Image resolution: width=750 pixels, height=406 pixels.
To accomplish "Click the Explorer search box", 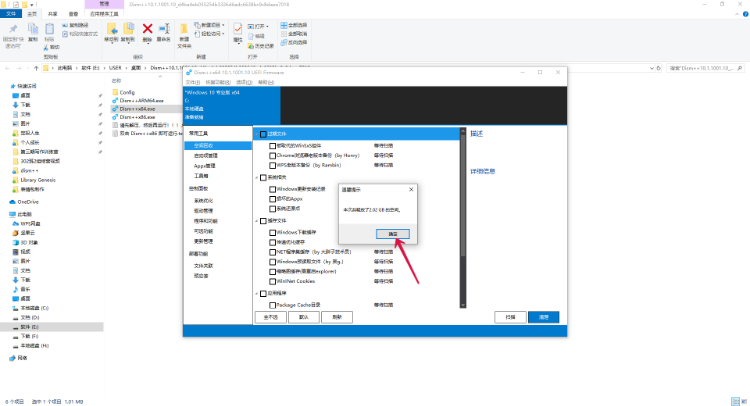I will tap(705, 68).
